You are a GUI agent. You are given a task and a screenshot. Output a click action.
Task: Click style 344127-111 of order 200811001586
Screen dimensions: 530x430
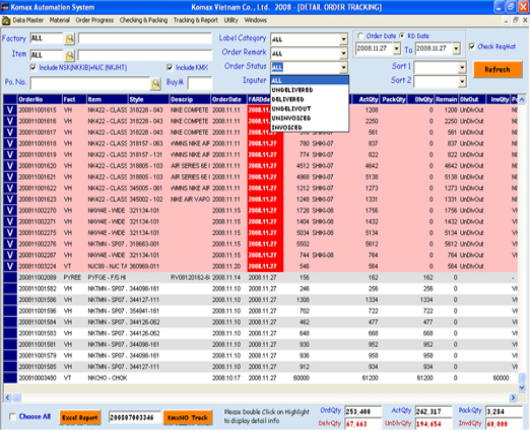coord(144,300)
